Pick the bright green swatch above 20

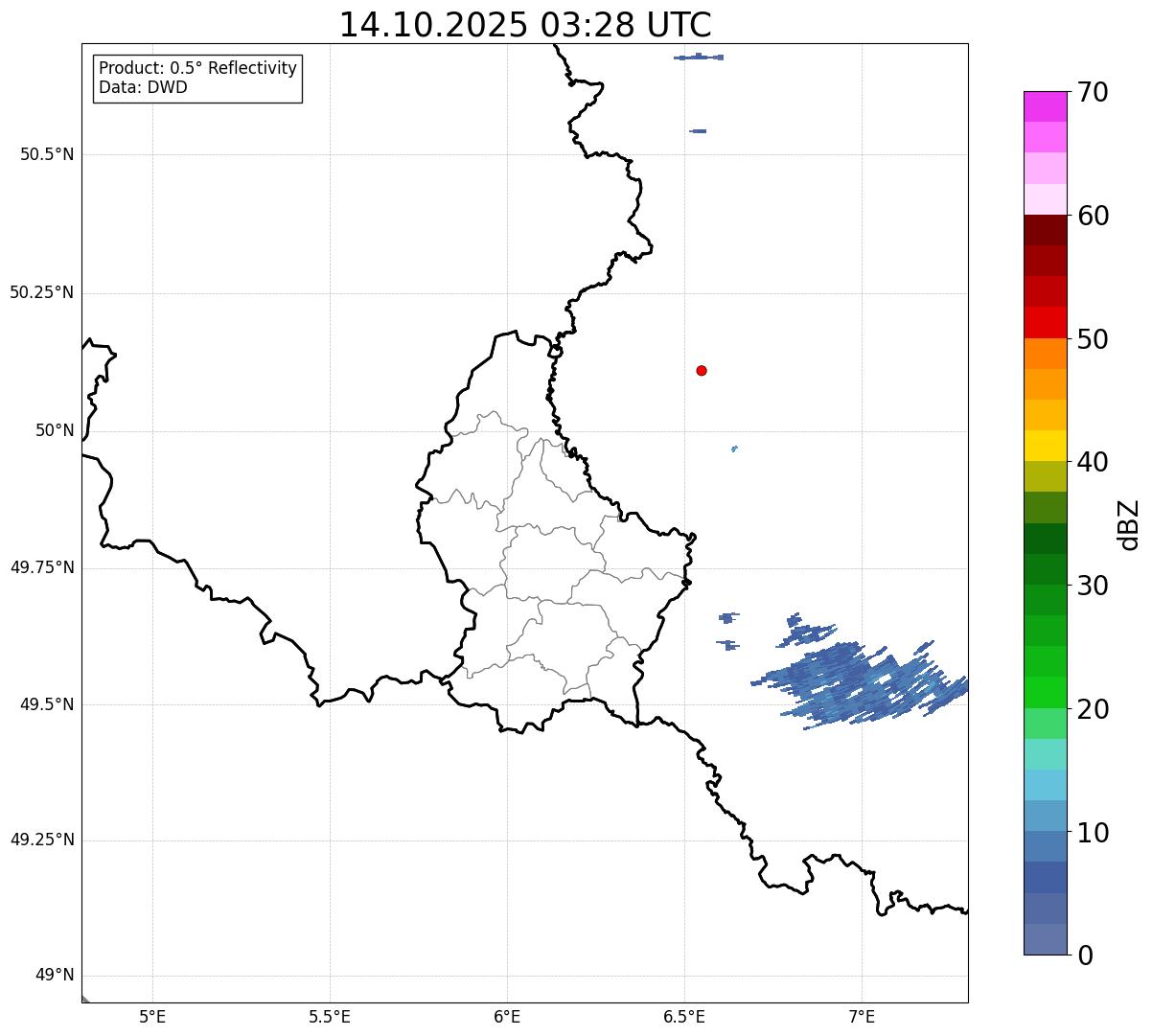[x=1045, y=693]
